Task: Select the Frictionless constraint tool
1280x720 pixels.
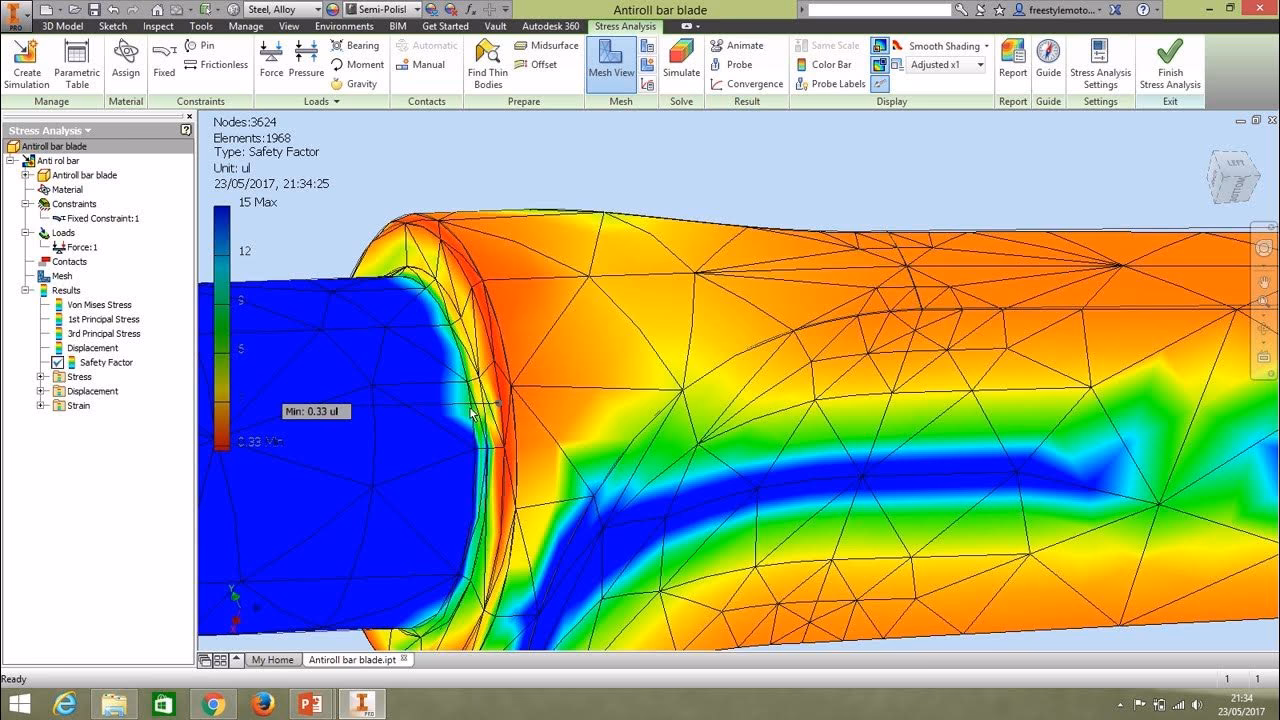Action: coord(216,64)
